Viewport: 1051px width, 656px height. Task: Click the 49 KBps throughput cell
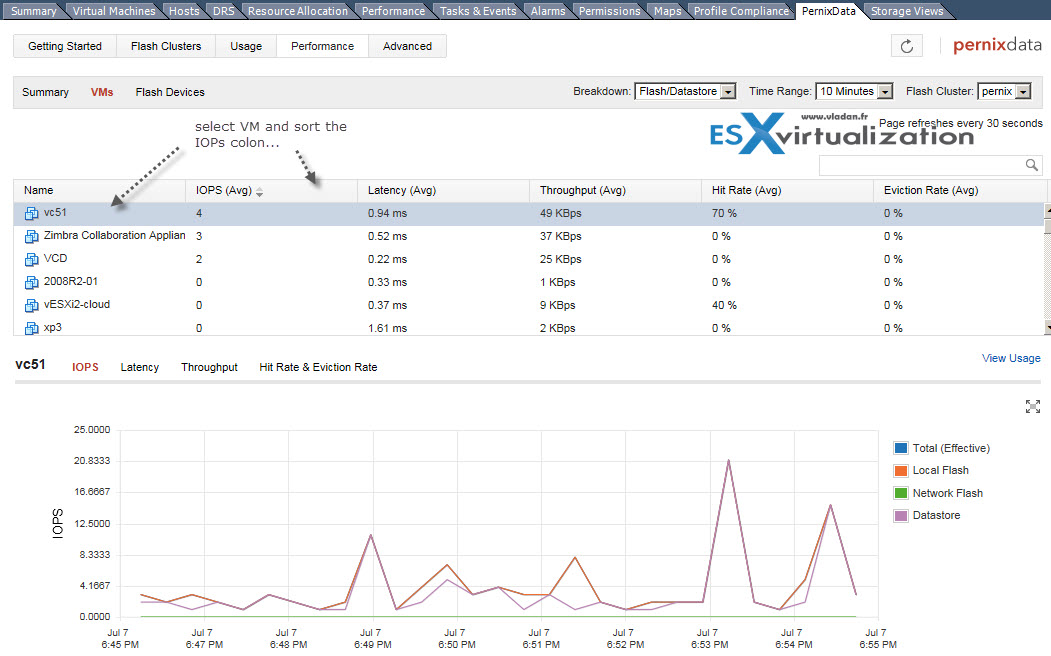click(560, 214)
